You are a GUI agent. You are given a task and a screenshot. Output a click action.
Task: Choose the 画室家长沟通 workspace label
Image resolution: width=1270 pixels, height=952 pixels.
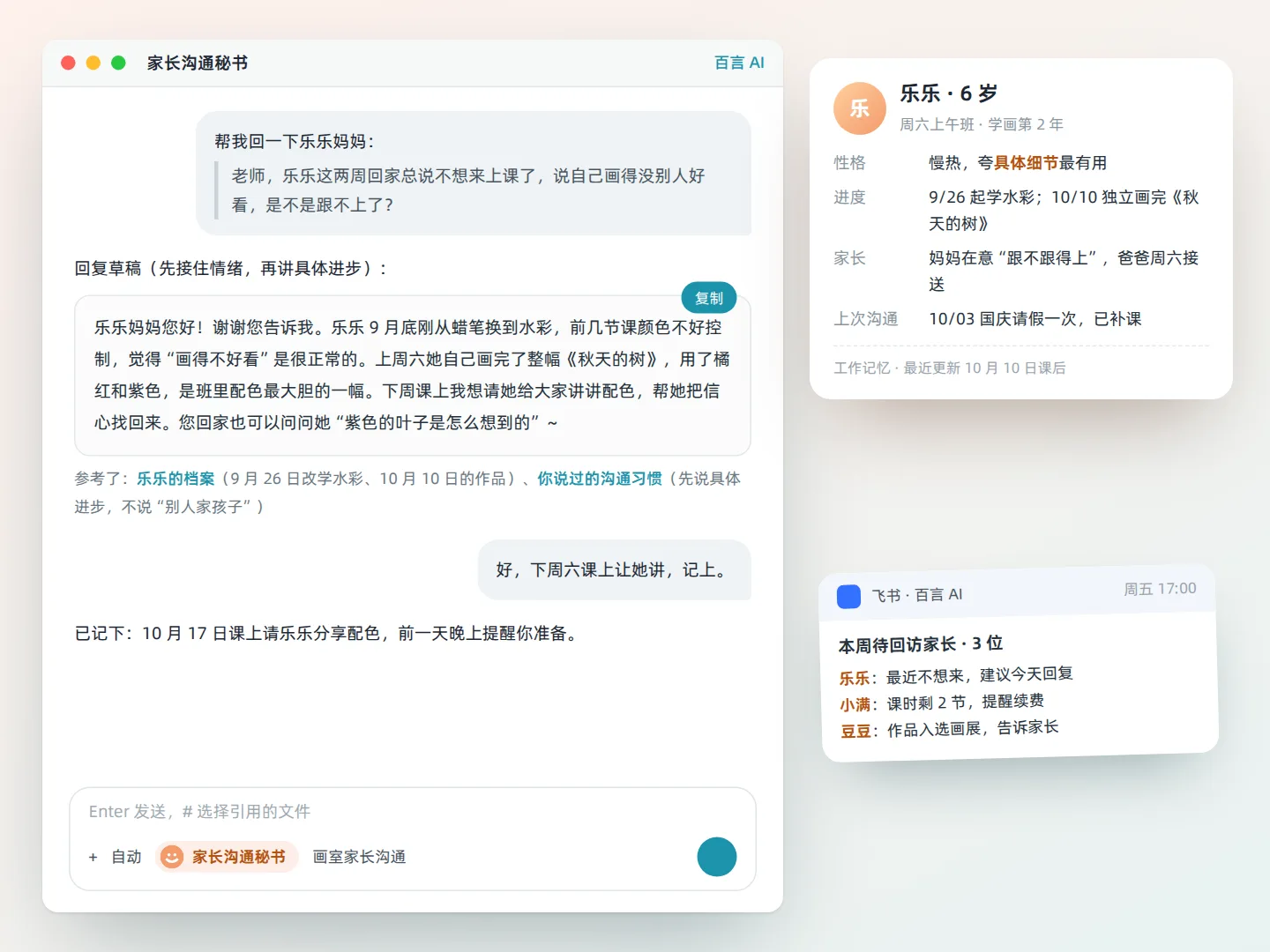(359, 857)
